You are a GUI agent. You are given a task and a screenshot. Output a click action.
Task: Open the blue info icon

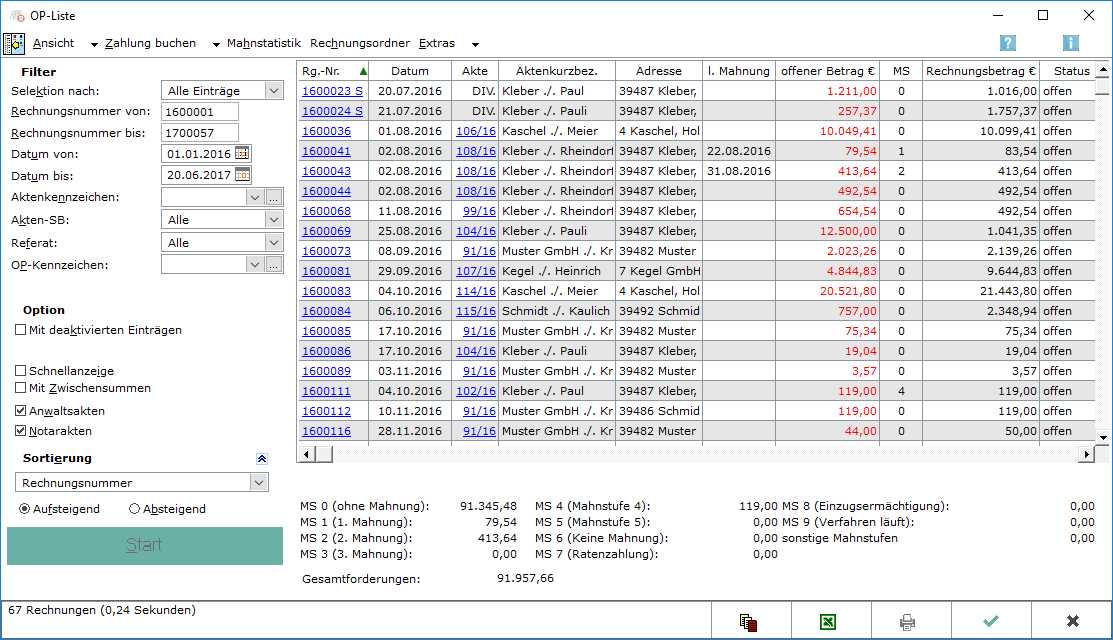(x=1070, y=43)
